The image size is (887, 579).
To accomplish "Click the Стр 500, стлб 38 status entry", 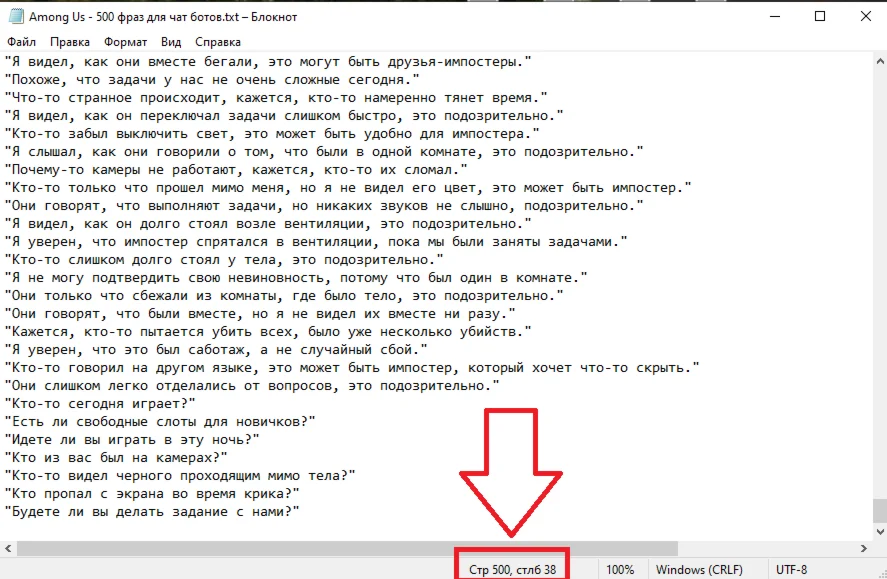I will point(513,569).
